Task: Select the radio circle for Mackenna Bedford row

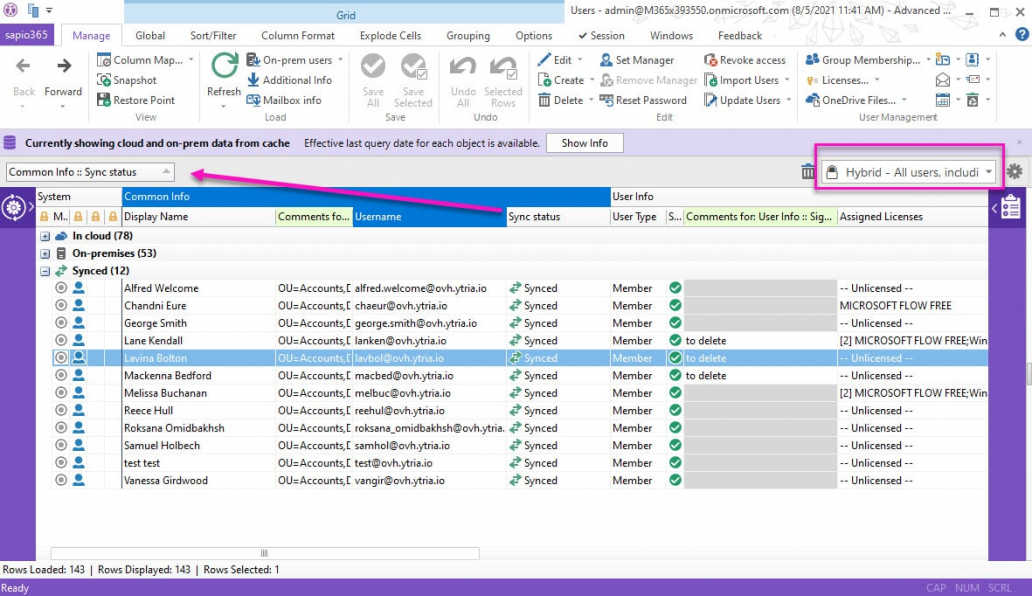Action: coord(61,375)
